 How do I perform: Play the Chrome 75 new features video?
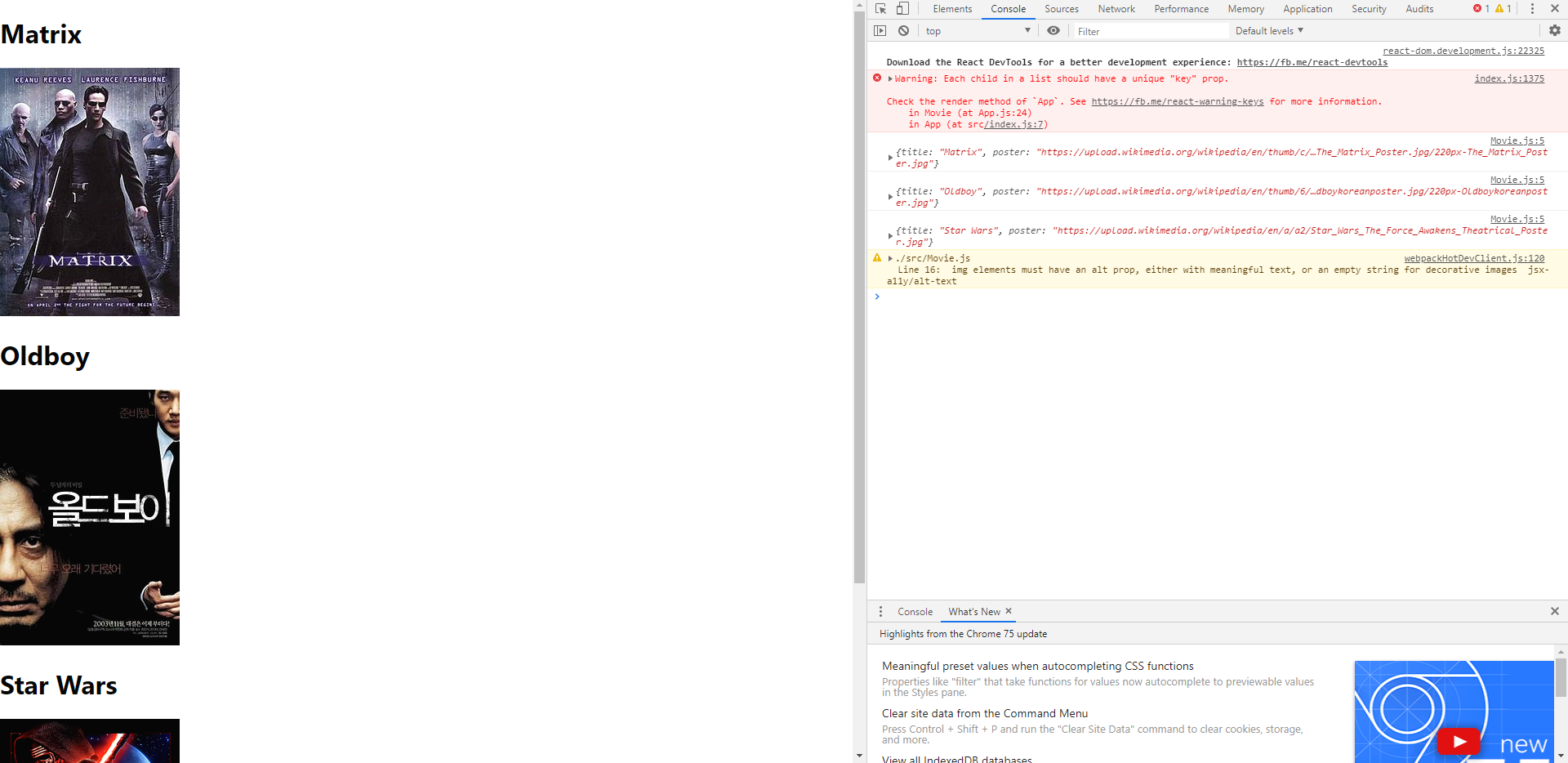[x=1459, y=741]
